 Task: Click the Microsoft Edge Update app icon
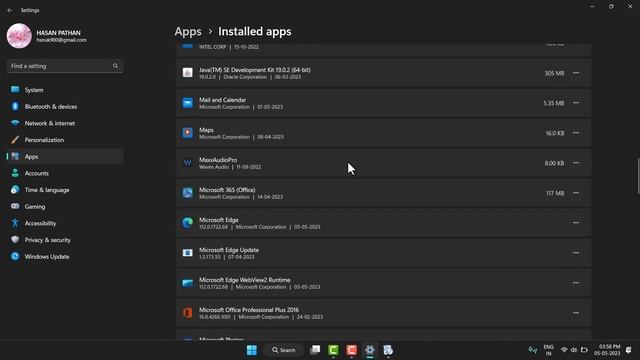point(187,253)
